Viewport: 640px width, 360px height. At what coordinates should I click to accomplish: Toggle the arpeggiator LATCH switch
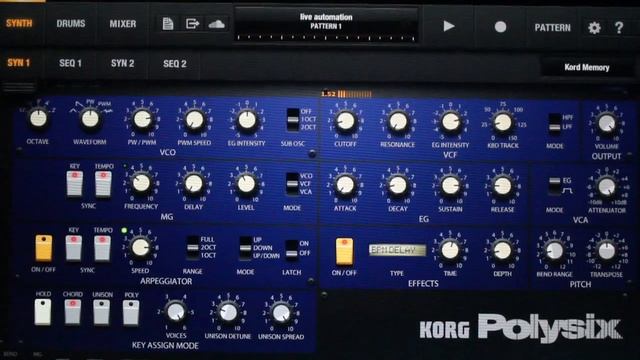click(291, 250)
